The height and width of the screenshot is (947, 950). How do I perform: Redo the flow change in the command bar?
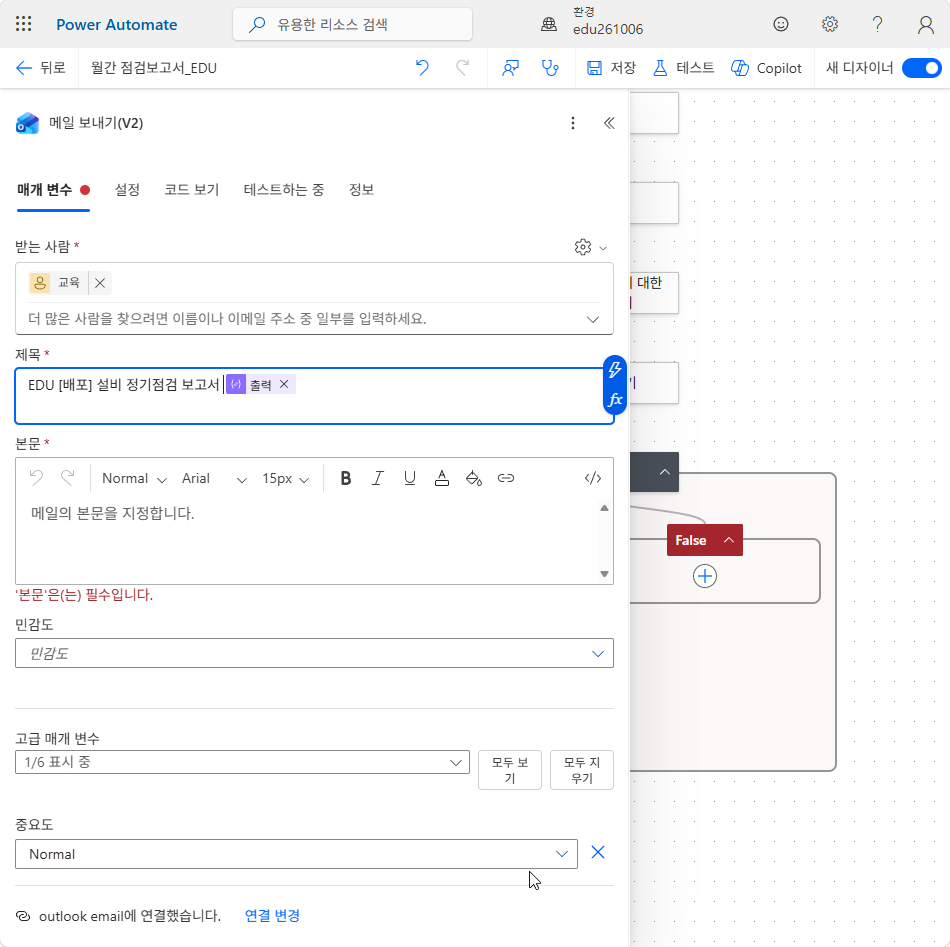[462, 68]
